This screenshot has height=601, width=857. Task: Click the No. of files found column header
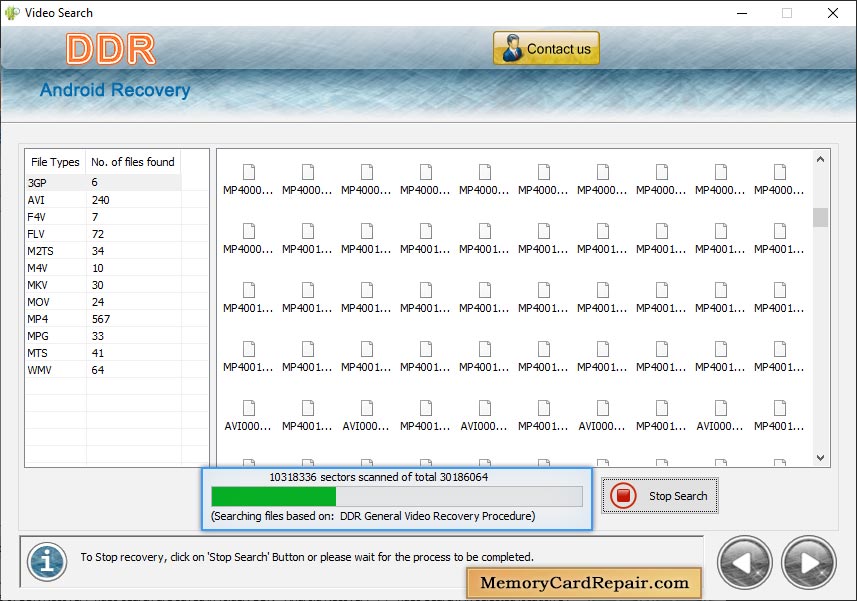(x=133, y=162)
